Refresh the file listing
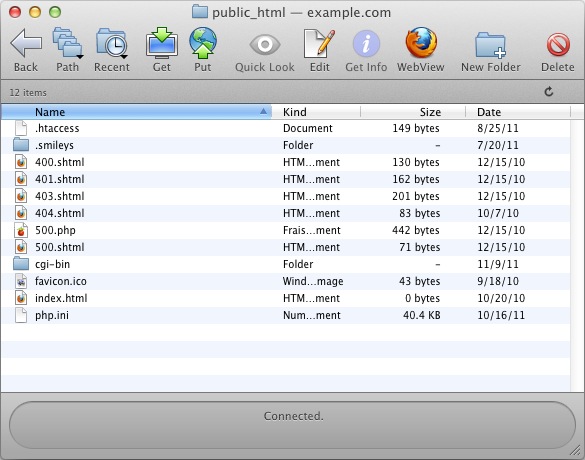This screenshot has width=585, height=460. [548, 92]
